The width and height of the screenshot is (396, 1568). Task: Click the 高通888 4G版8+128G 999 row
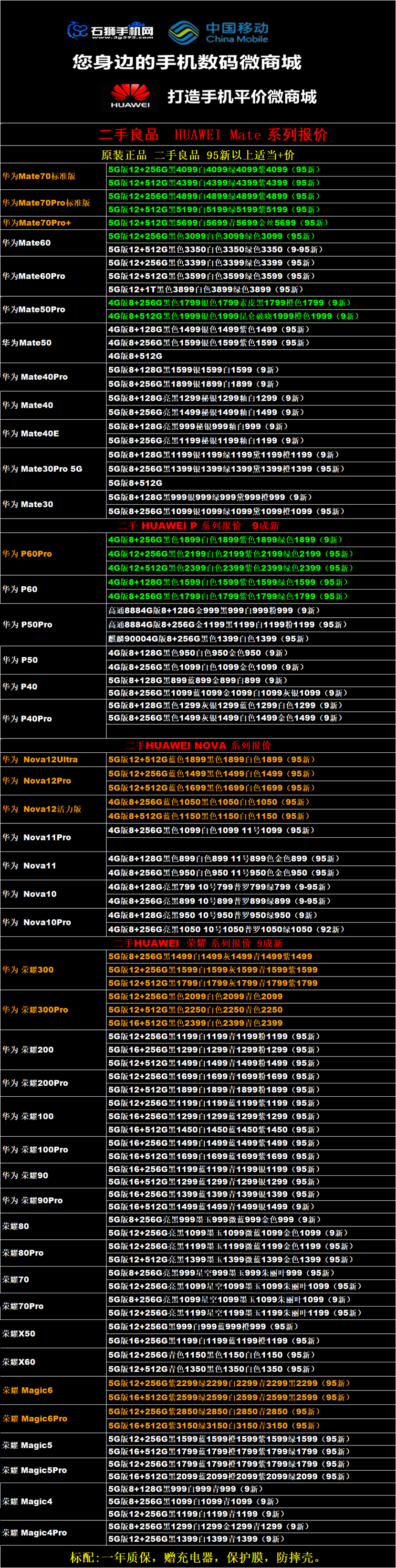pyautogui.click(x=251, y=611)
